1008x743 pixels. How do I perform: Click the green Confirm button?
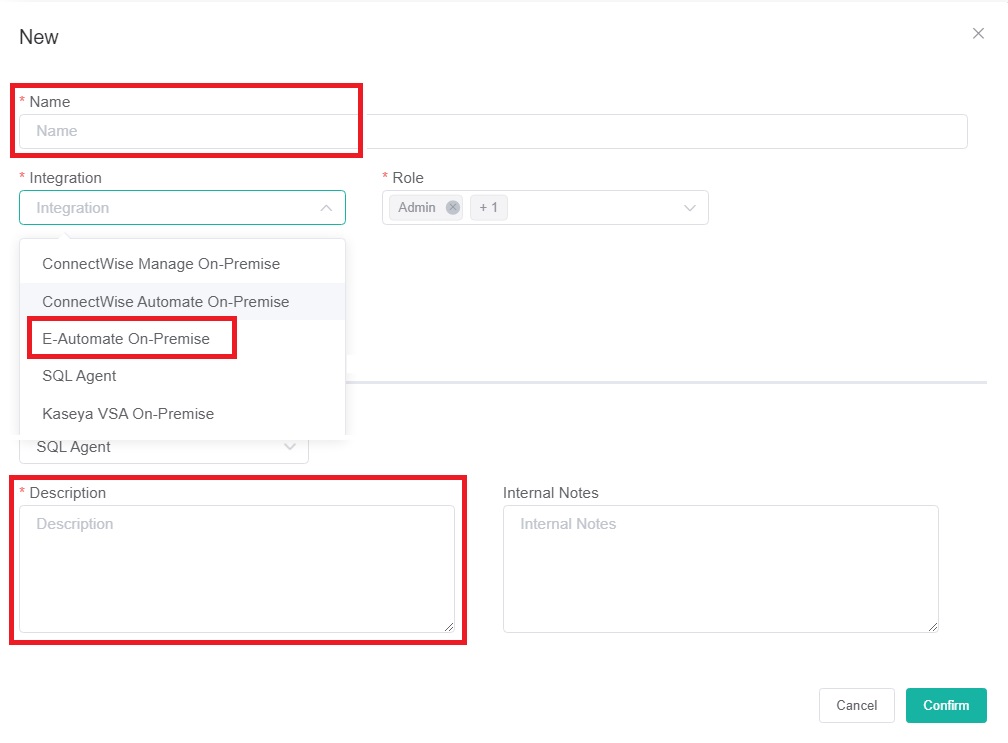pyautogui.click(x=946, y=705)
